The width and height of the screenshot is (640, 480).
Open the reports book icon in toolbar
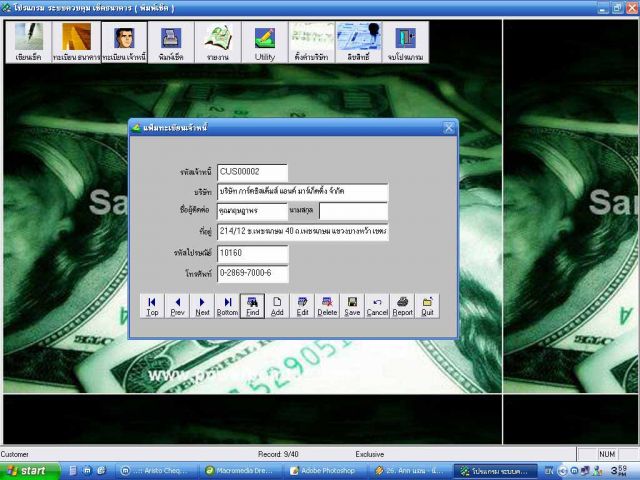(x=218, y=42)
